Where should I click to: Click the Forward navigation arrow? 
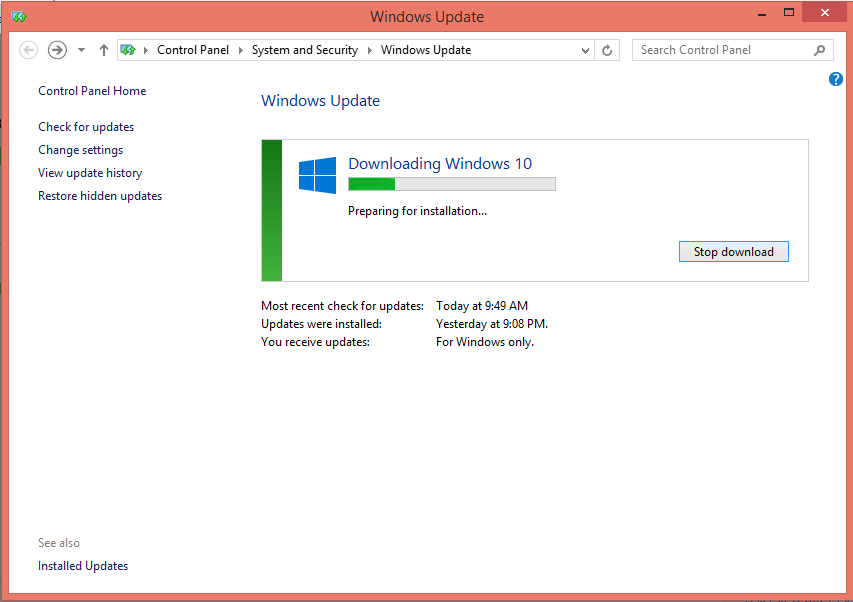57,50
